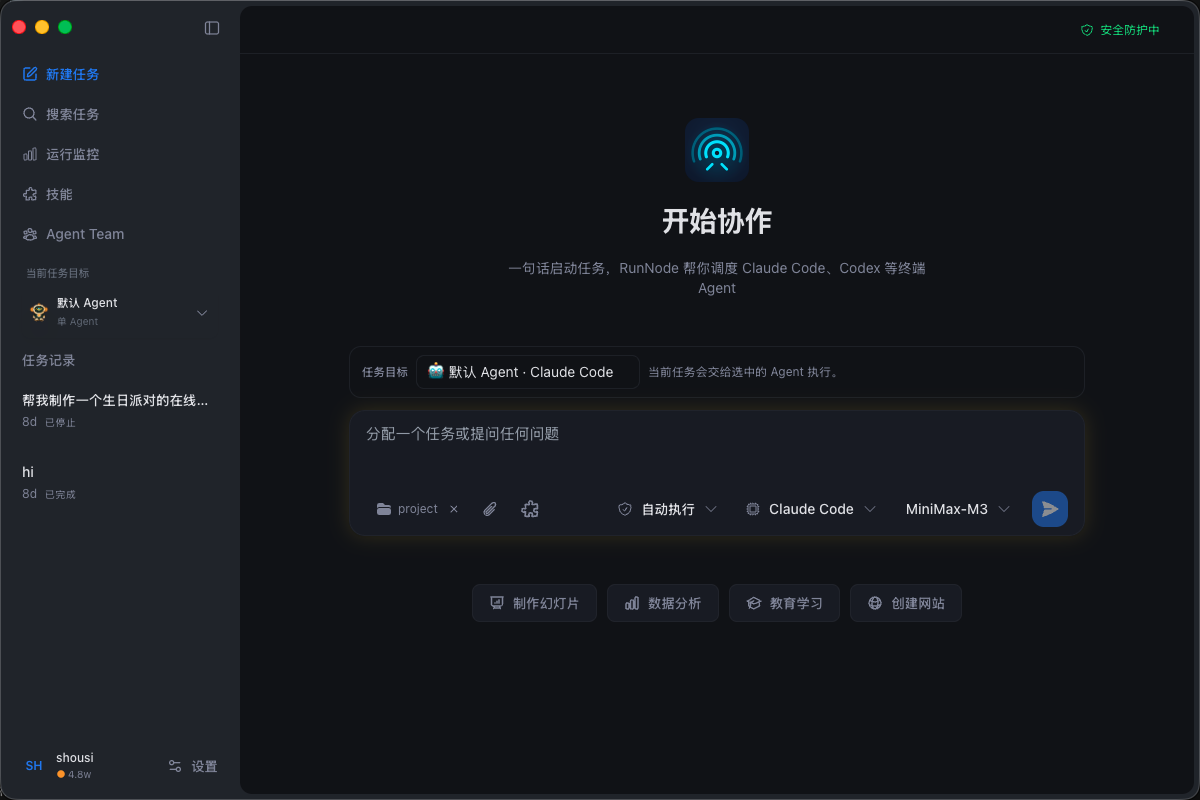Click the 当前任务目标 label

(58, 273)
